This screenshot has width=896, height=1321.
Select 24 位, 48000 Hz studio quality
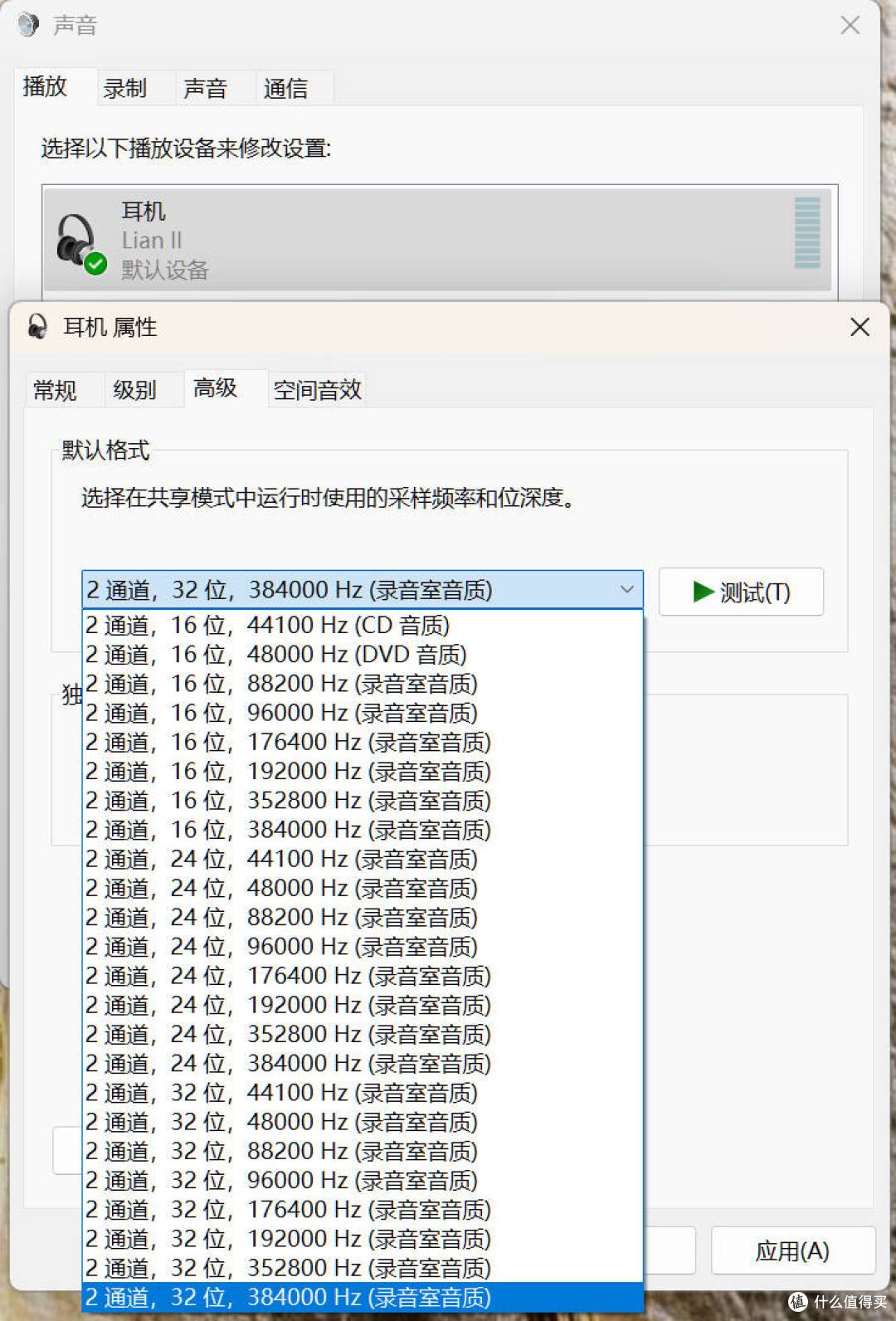(363, 888)
